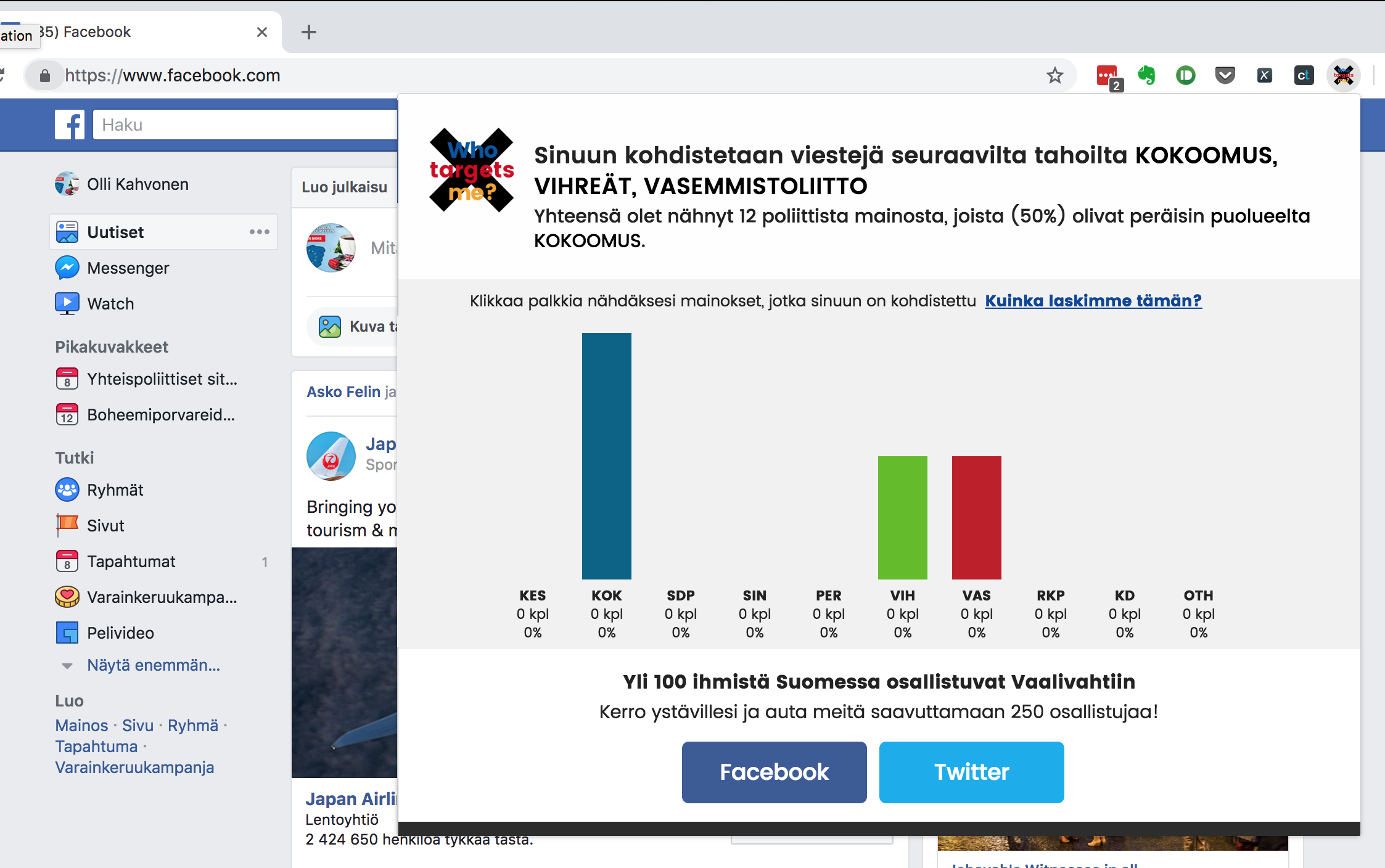The height and width of the screenshot is (868, 1385).
Task: Expand Näytä enemmän in the sidebar
Action: coord(154,665)
